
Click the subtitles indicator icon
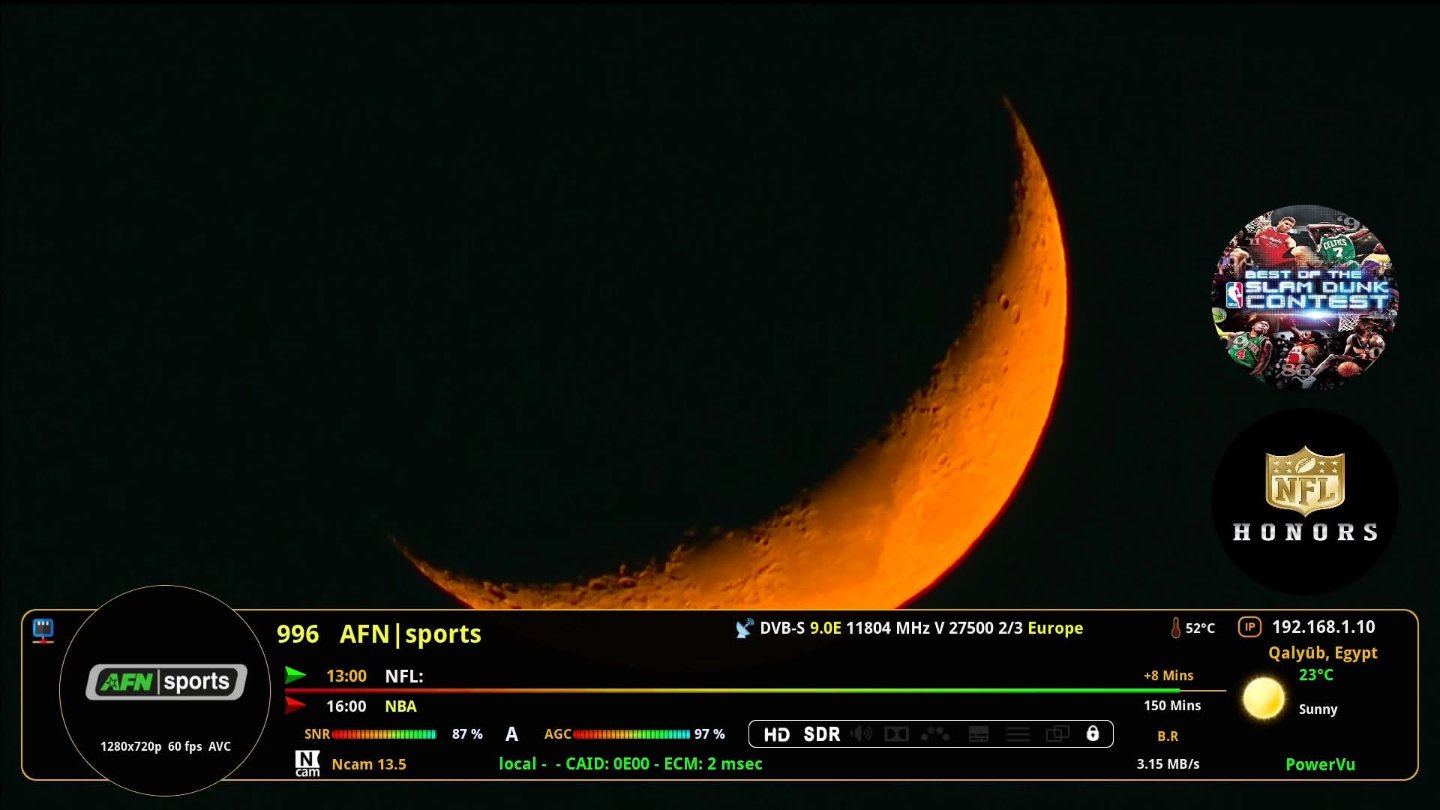(x=979, y=734)
